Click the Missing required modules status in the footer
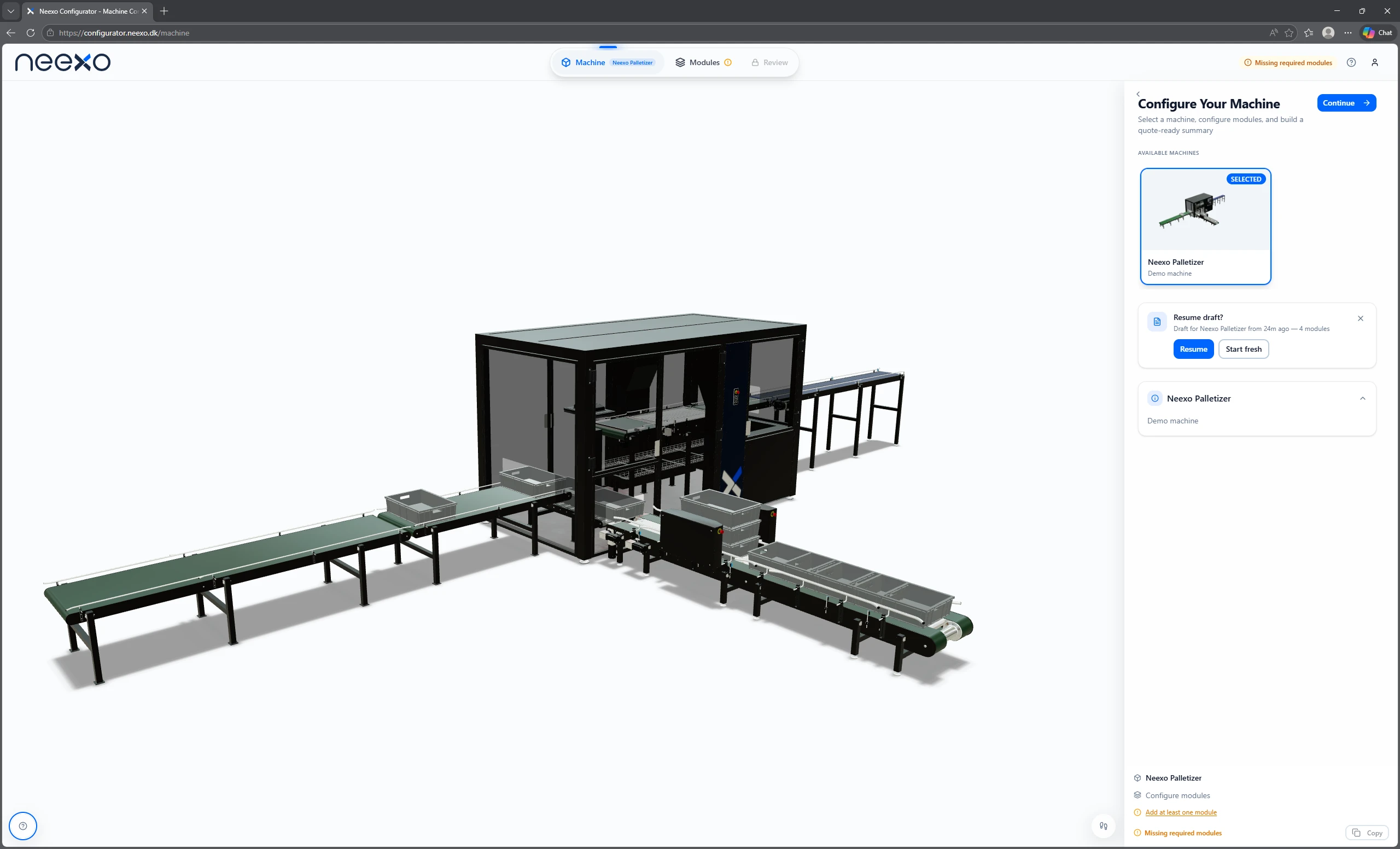This screenshot has height=849, width=1400. [x=1177, y=833]
